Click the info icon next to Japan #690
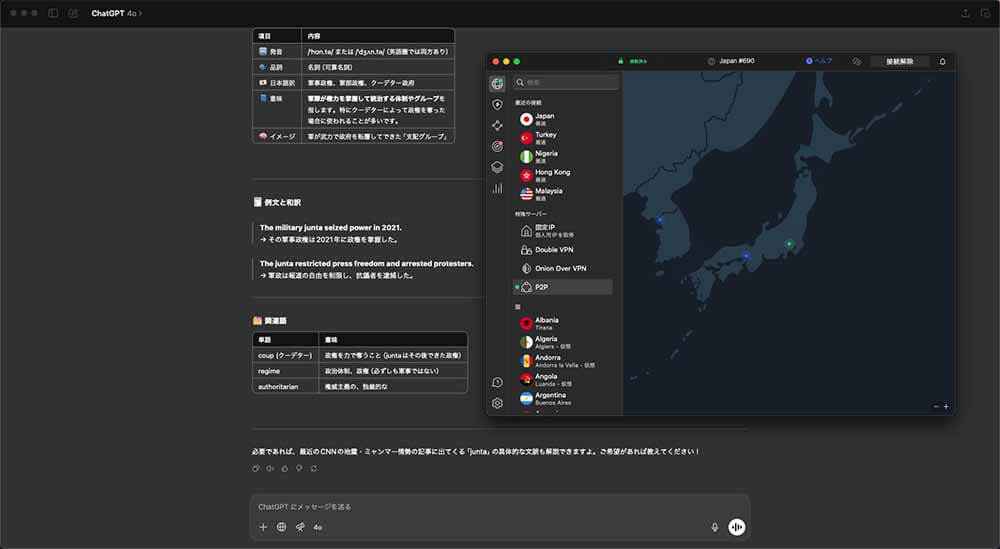This screenshot has height=549, width=1000. [711, 61]
